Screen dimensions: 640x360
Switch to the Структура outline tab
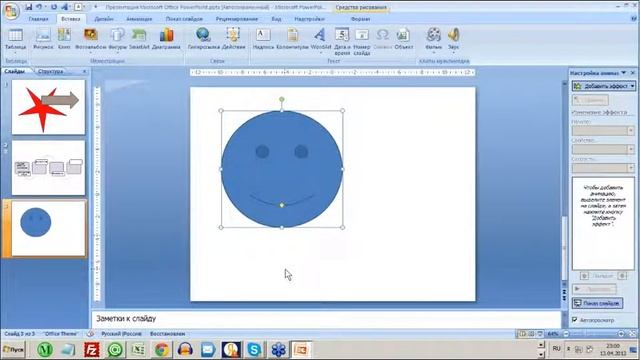pyautogui.click(x=51, y=71)
